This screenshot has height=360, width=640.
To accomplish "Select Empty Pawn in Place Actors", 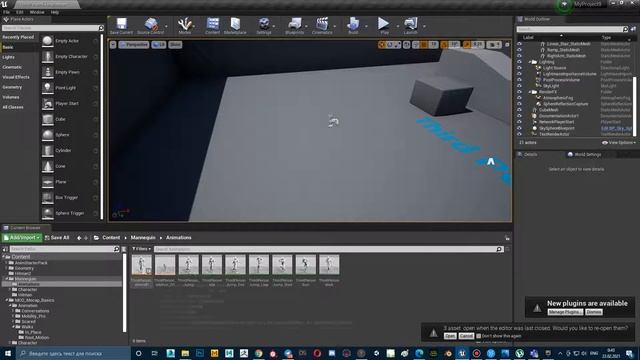I will pos(70,72).
